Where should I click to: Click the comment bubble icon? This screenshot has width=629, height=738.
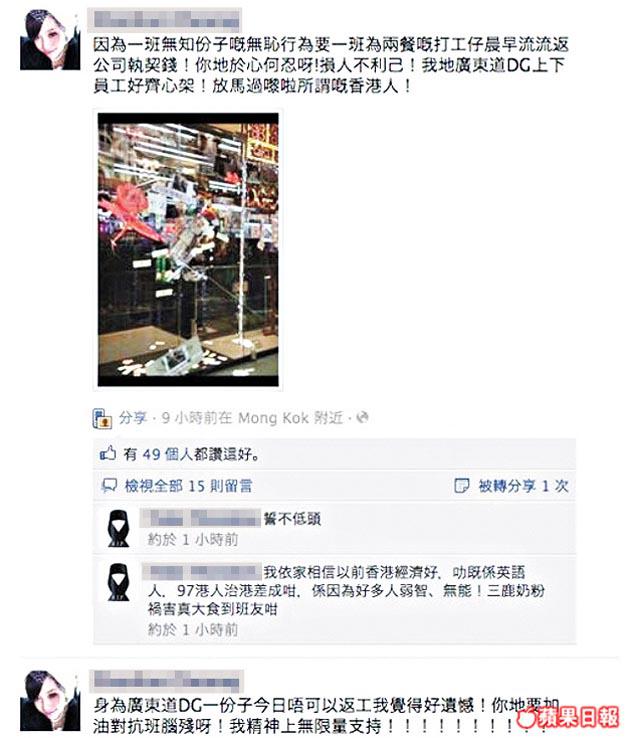(x=109, y=485)
